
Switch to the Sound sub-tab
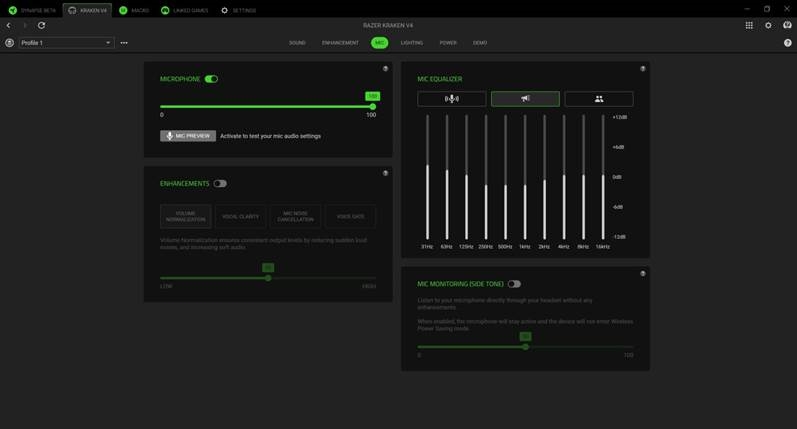tap(297, 43)
